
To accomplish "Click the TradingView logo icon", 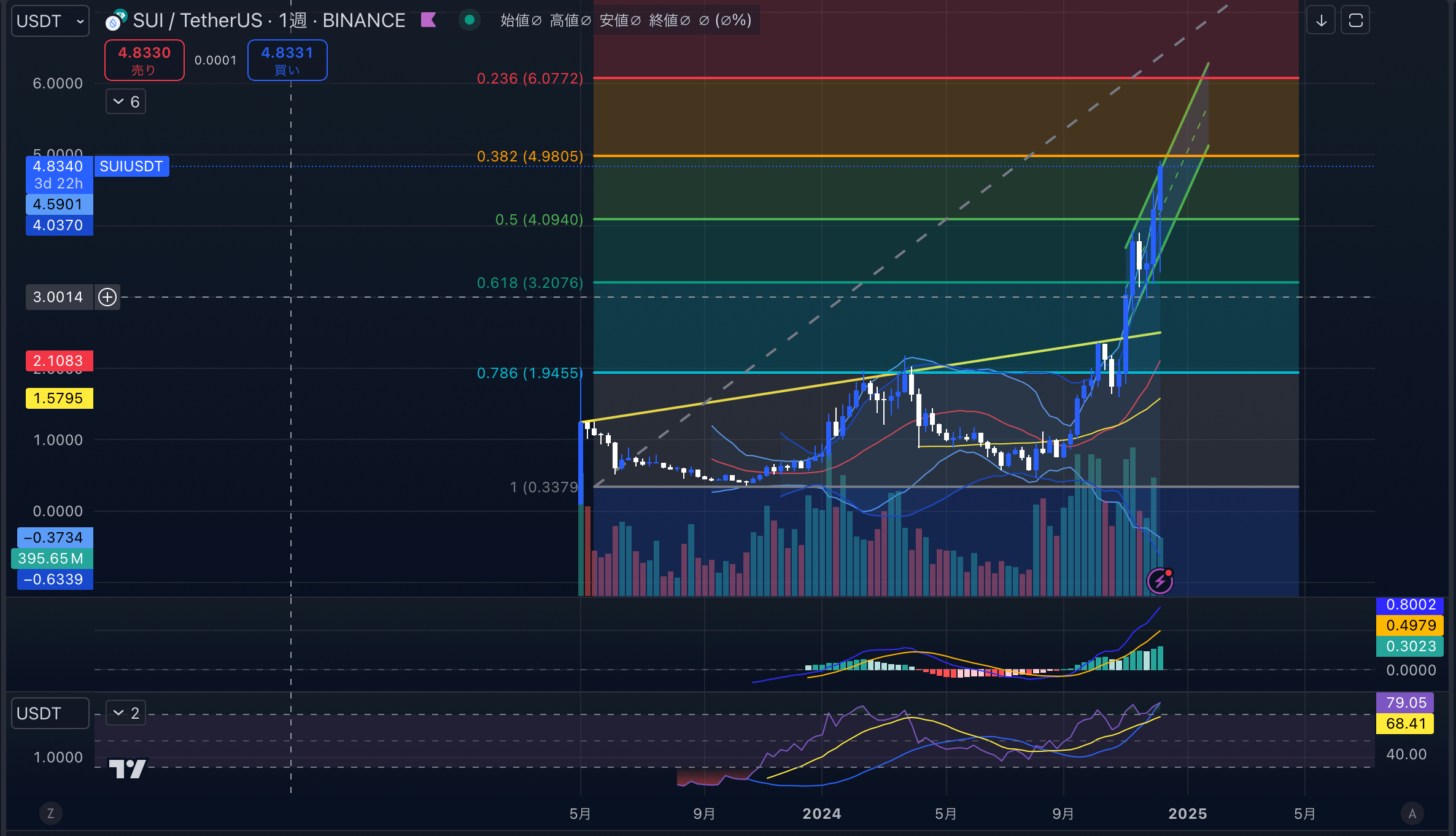I will (127, 768).
